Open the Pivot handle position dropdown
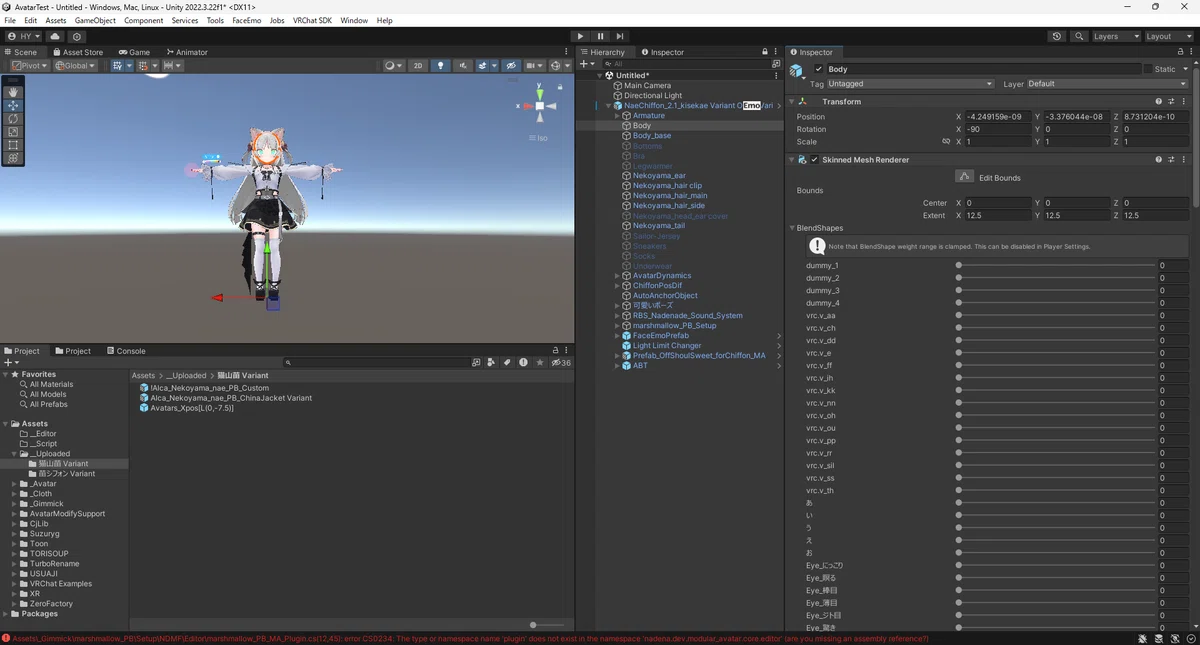Screen dimensions: 1200x645 click(28, 66)
